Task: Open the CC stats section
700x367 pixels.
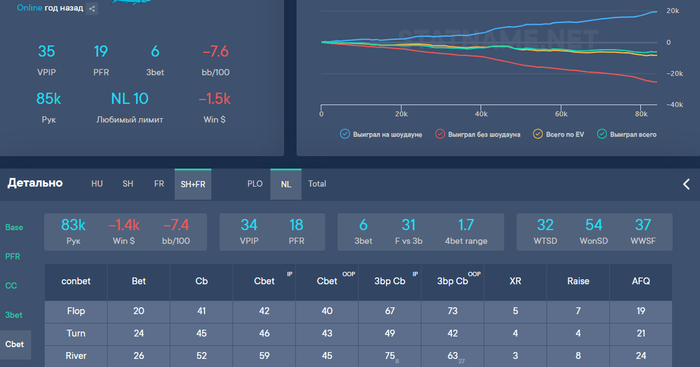Action: [11, 286]
